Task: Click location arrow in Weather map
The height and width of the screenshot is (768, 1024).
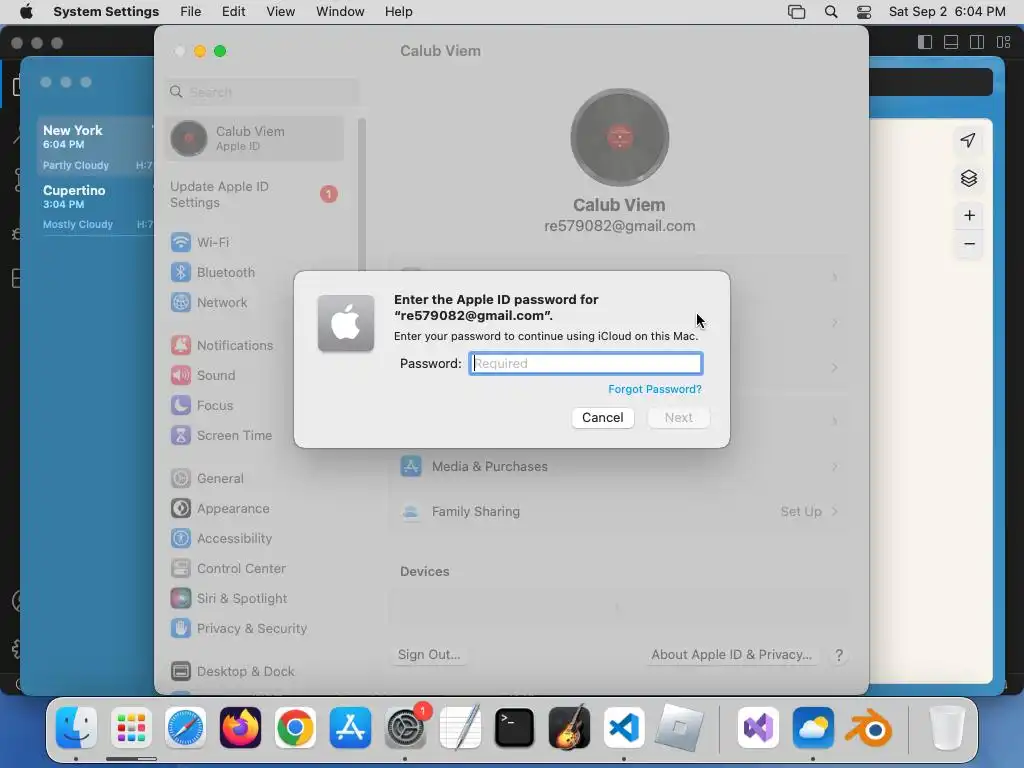Action: coord(968,140)
